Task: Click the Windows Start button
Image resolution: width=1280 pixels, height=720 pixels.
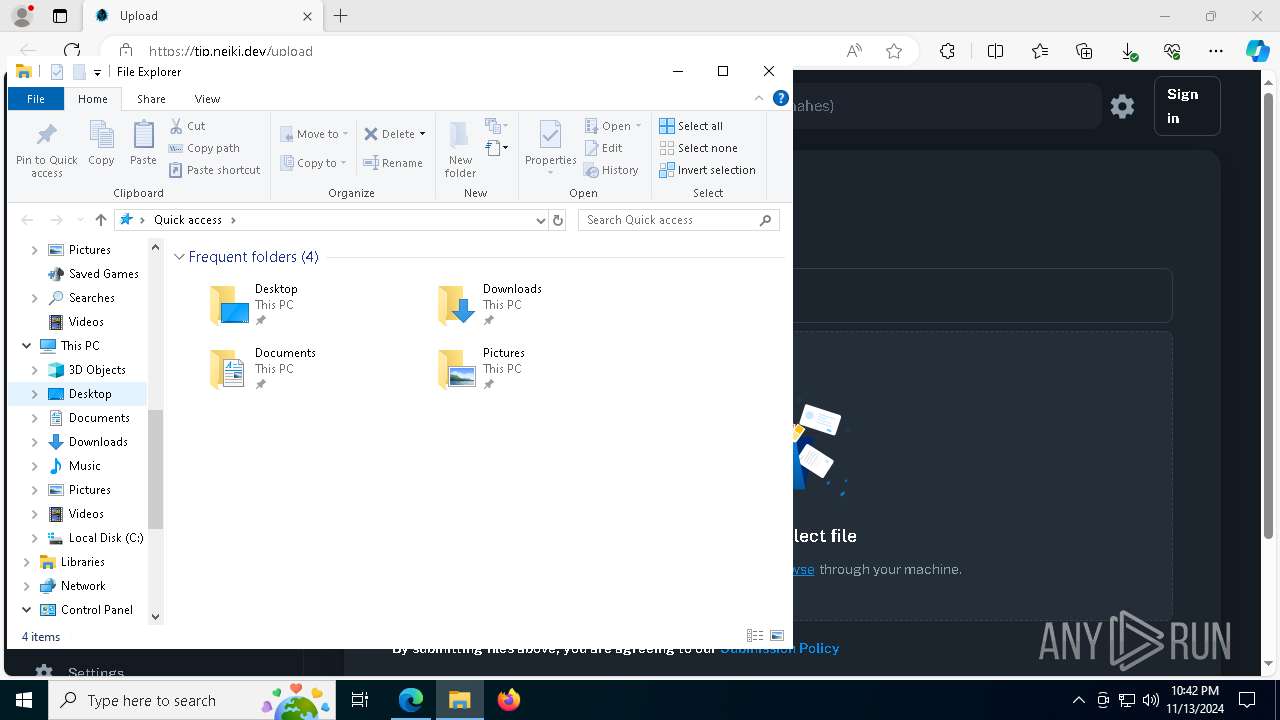Action: pos(24,700)
